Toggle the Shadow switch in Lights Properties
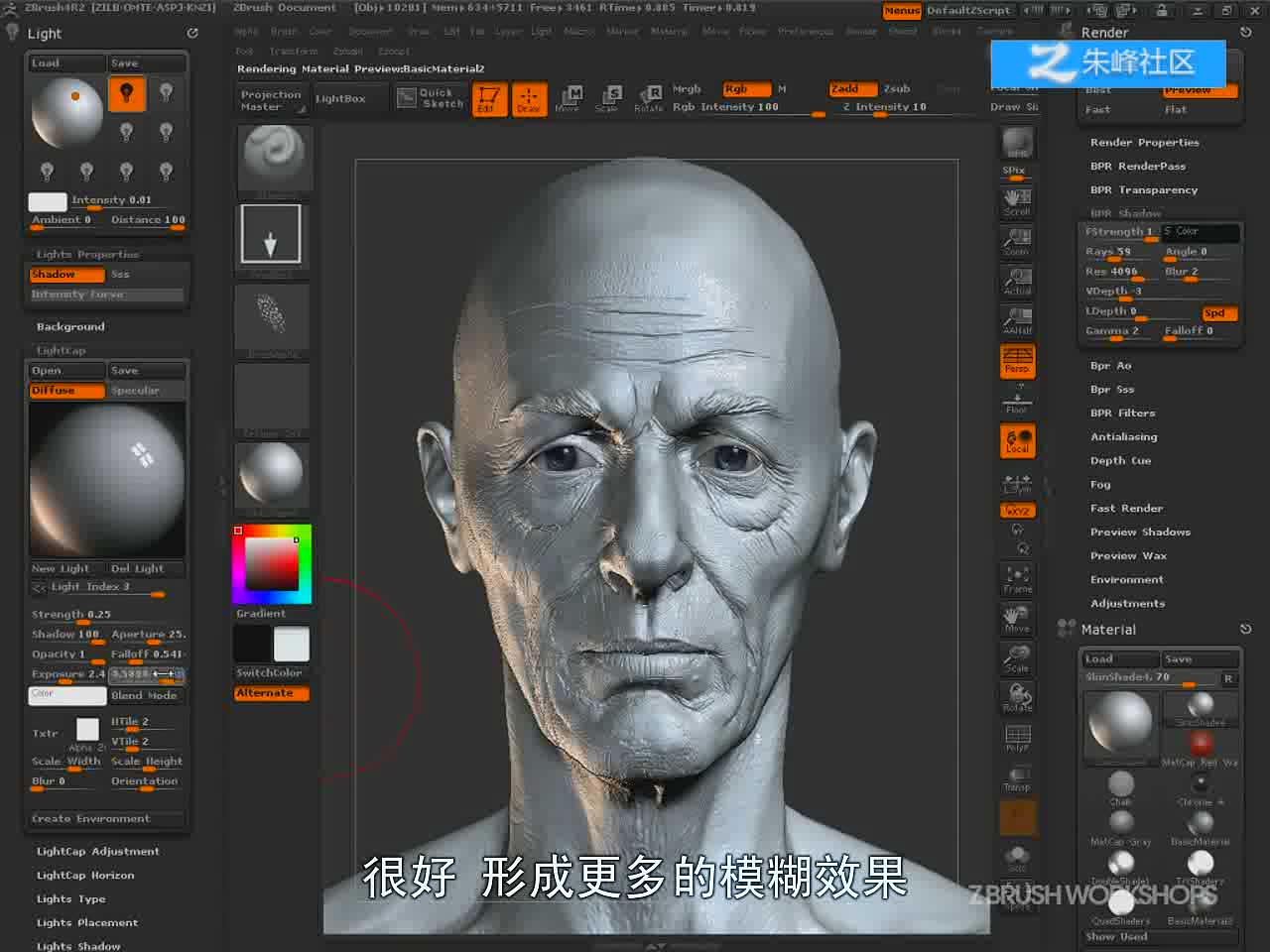The height and width of the screenshot is (952, 1270). click(x=66, y=275)
